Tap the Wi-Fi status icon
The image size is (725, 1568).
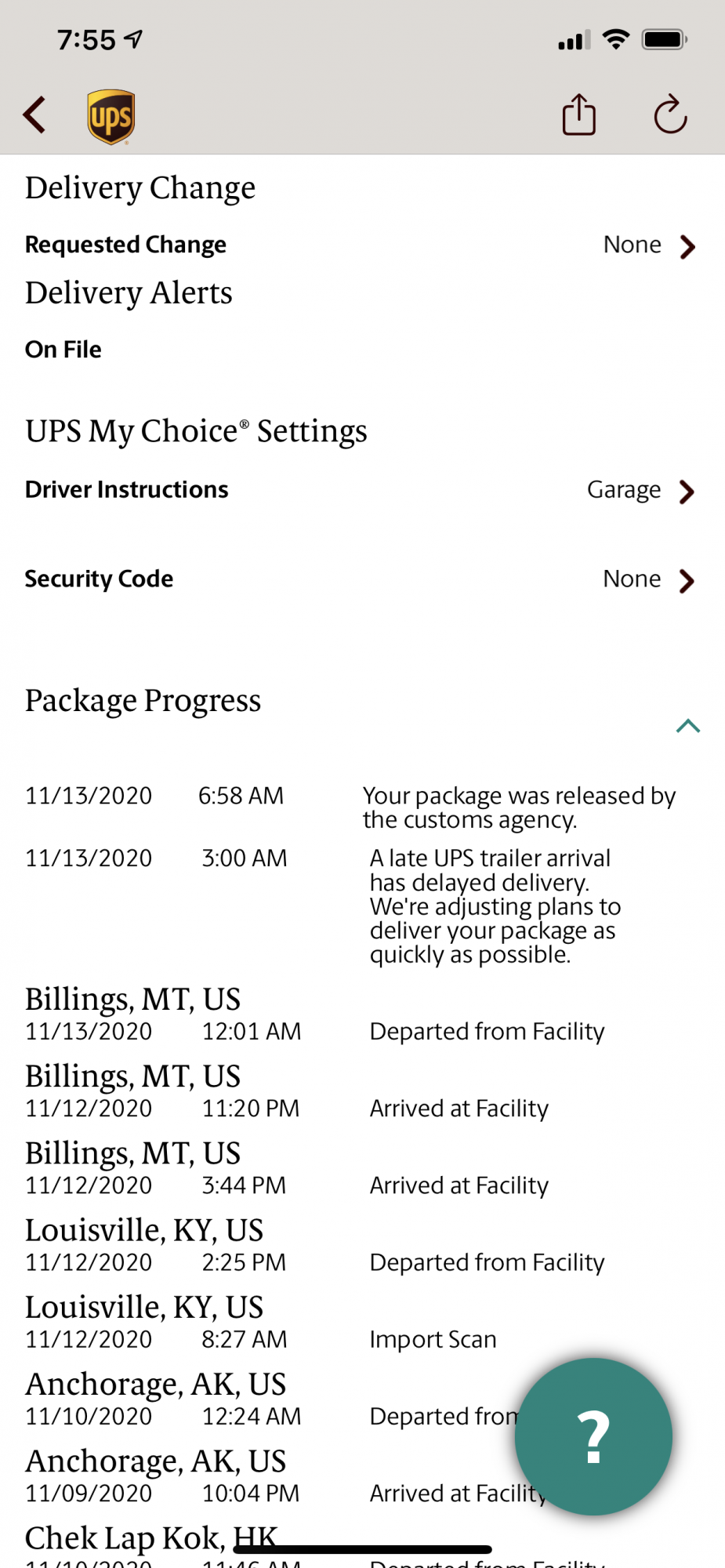(617, 39)
